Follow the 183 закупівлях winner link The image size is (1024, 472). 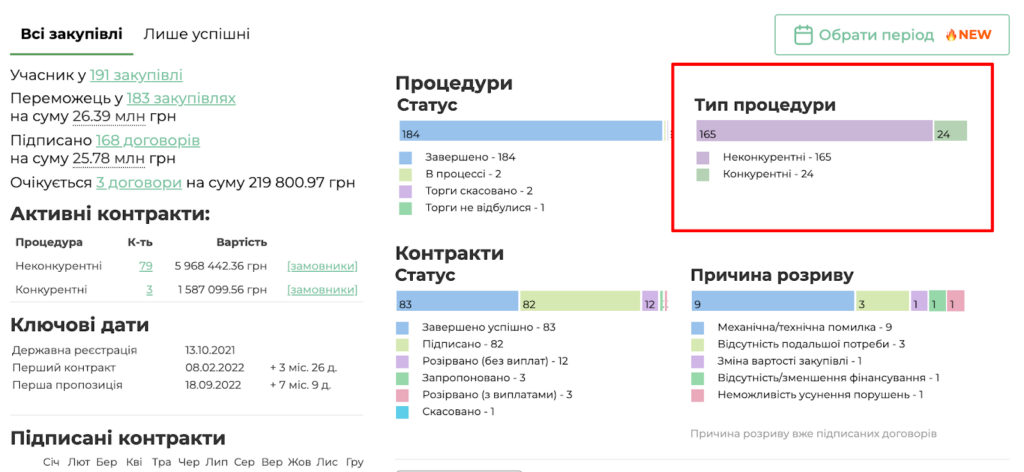[x=181, y=98]
